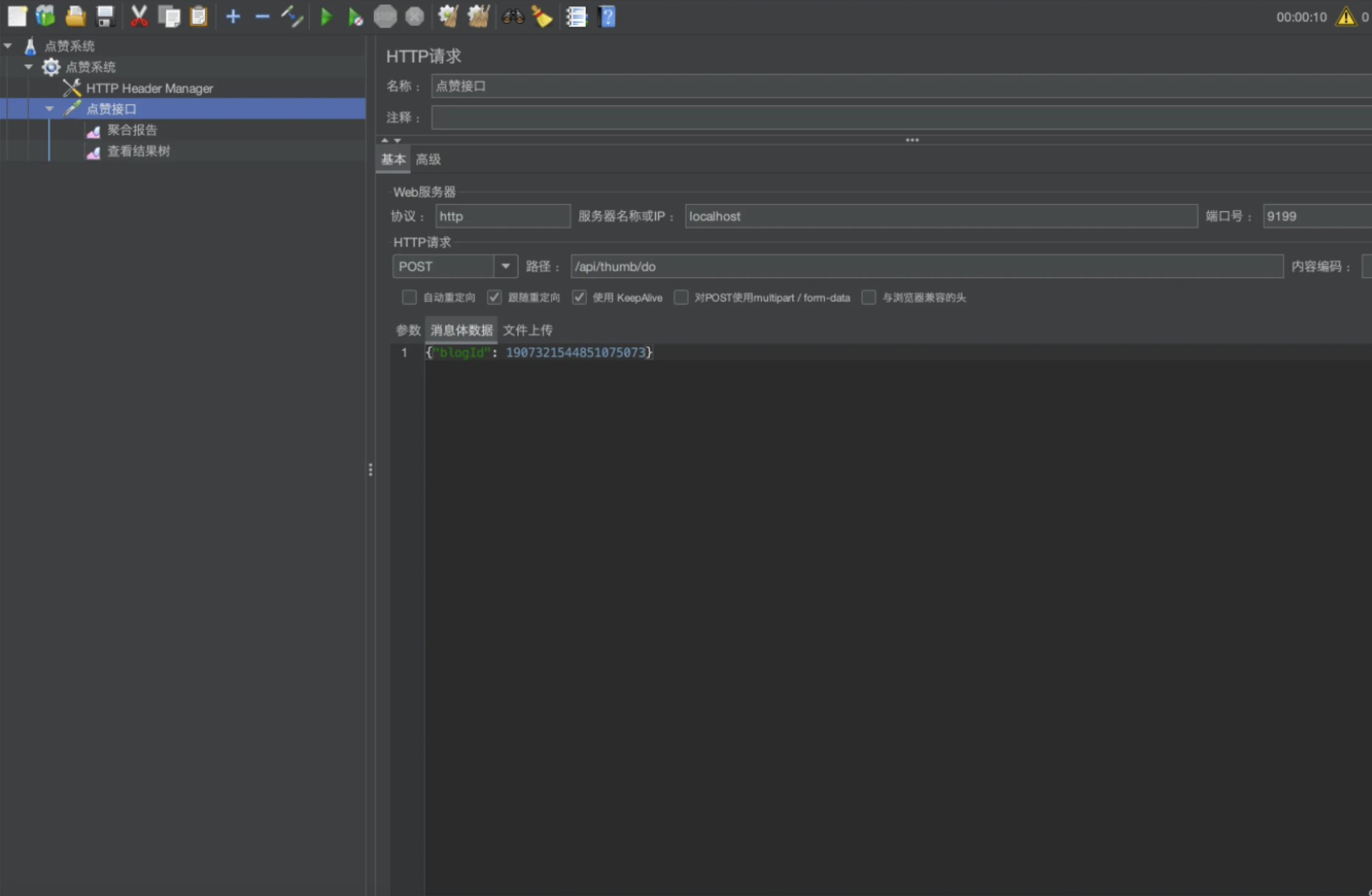
Task: Select HTTP Header Manager in tree
Action: click(149, 88)
